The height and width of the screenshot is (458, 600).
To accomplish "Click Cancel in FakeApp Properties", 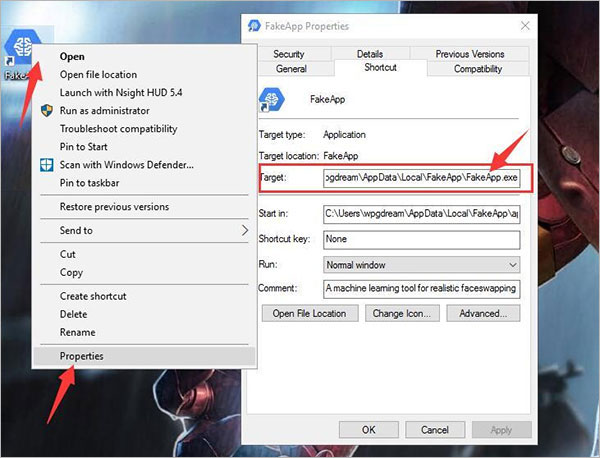I will [x=435, y=430].
